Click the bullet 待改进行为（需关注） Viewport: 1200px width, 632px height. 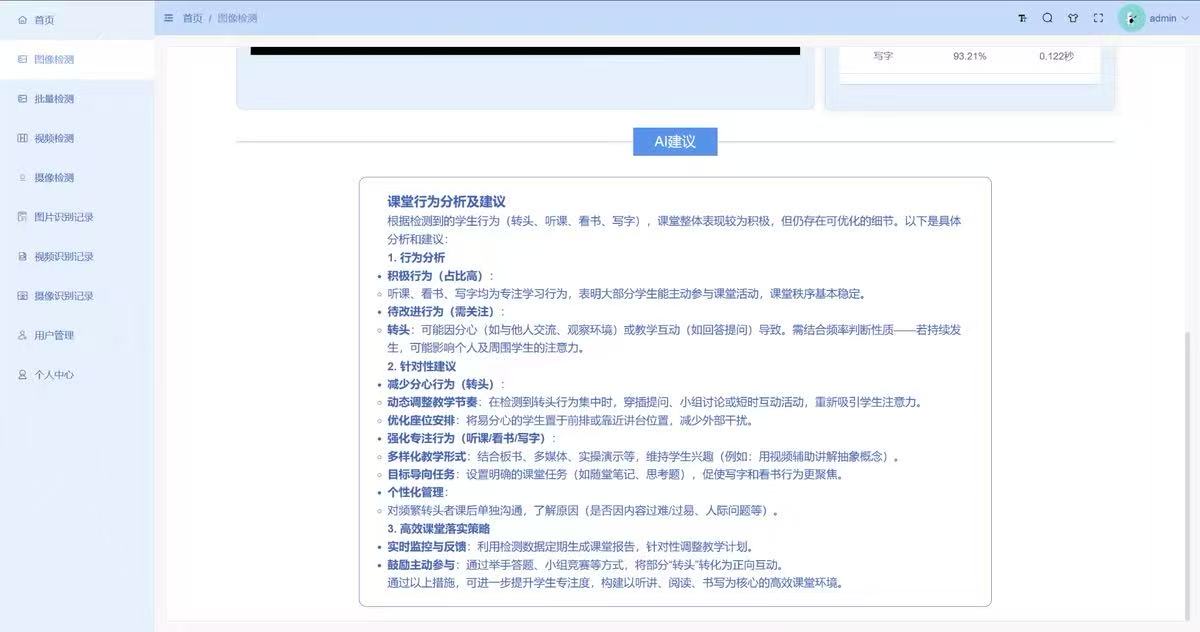446,311
